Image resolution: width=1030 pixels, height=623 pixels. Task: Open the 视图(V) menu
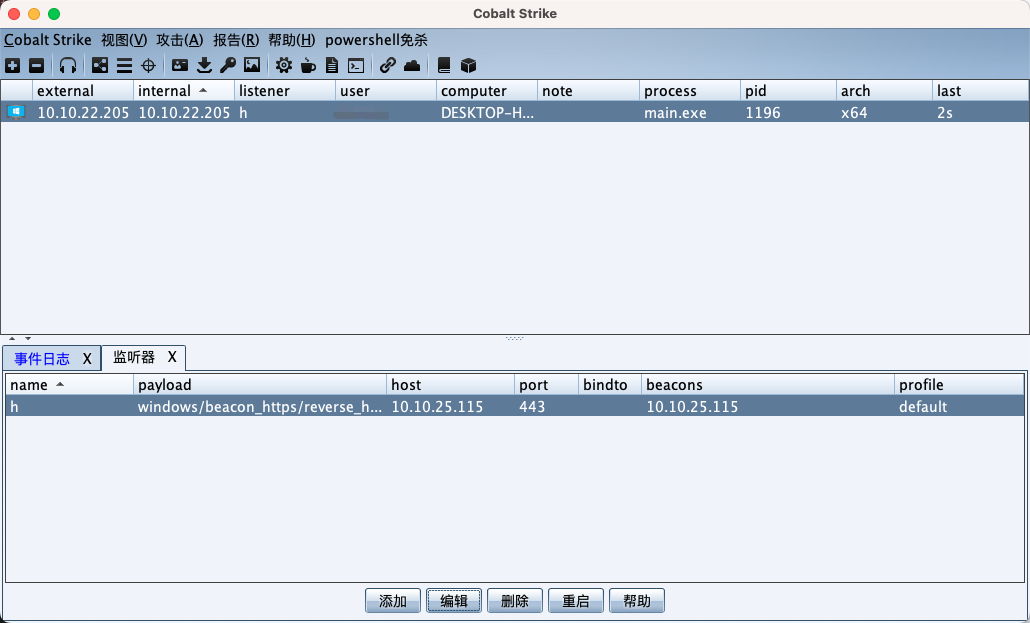click(123, 40)
